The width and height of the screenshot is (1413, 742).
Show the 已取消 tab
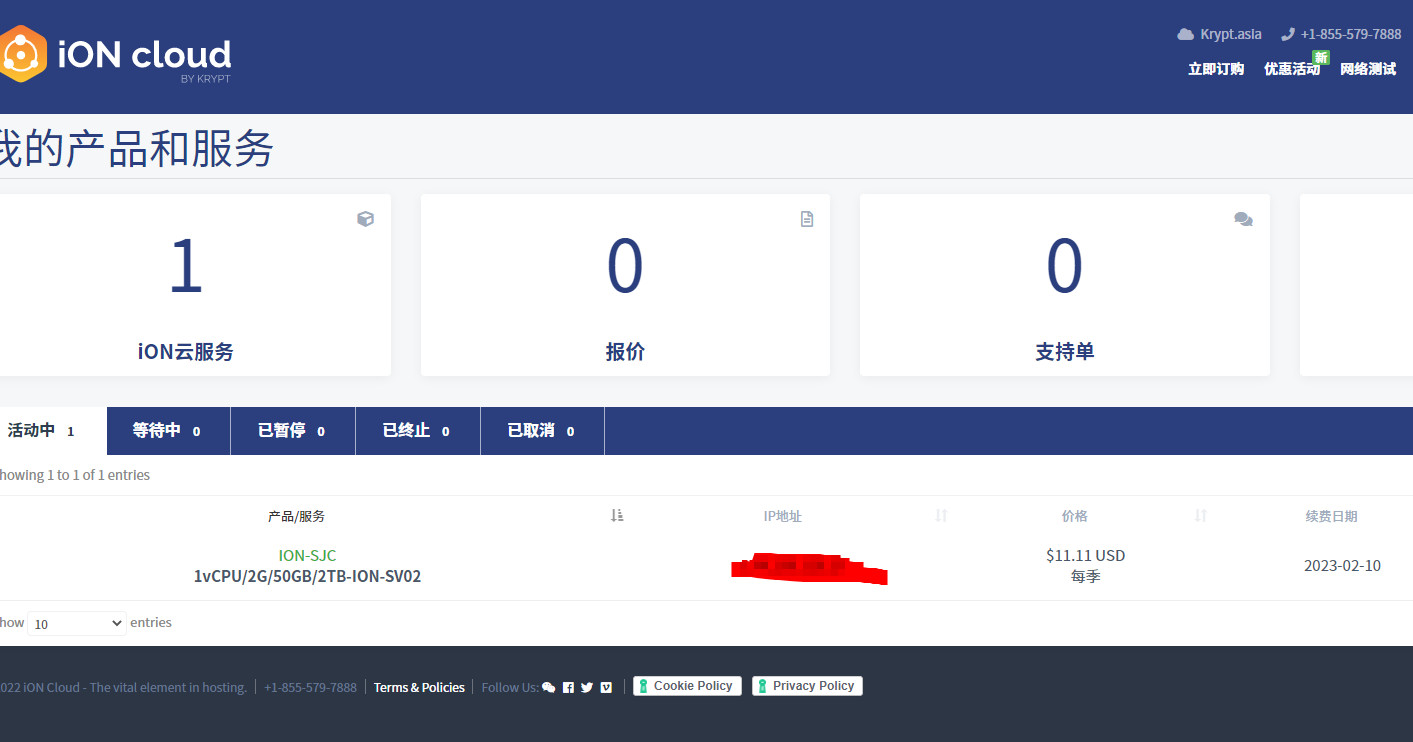pos(543,431)
